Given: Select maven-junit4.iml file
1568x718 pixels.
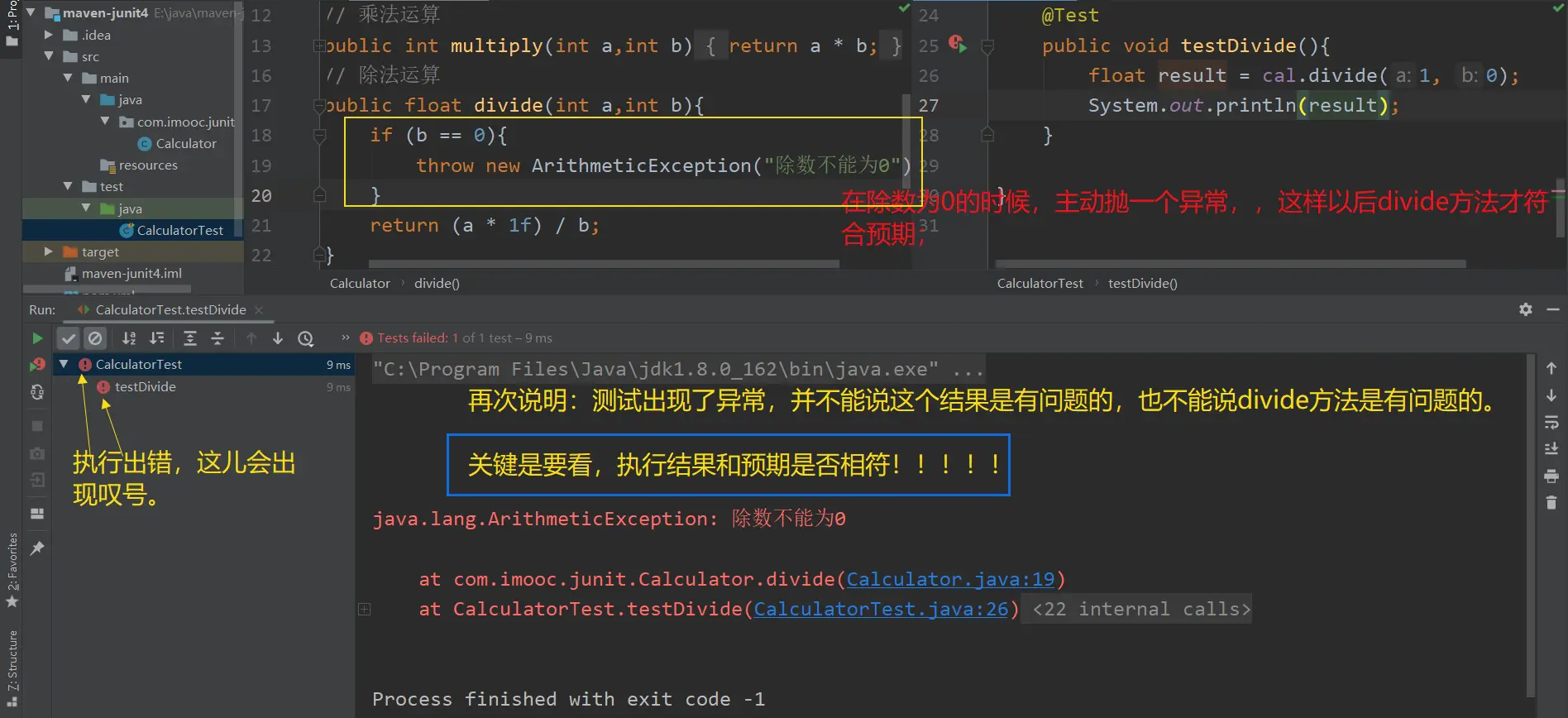Looking at the screenshot, I should [131, 273].
